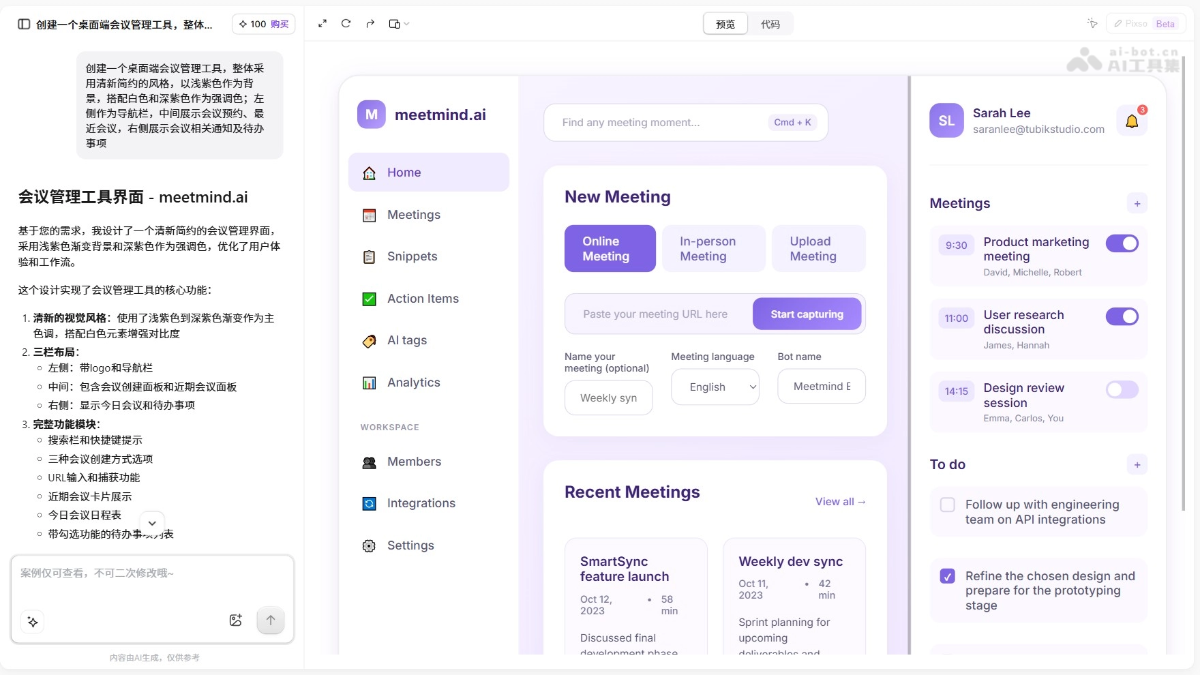
Task: Open the device view dropdown in toolbar
Action: click(398, 24)
